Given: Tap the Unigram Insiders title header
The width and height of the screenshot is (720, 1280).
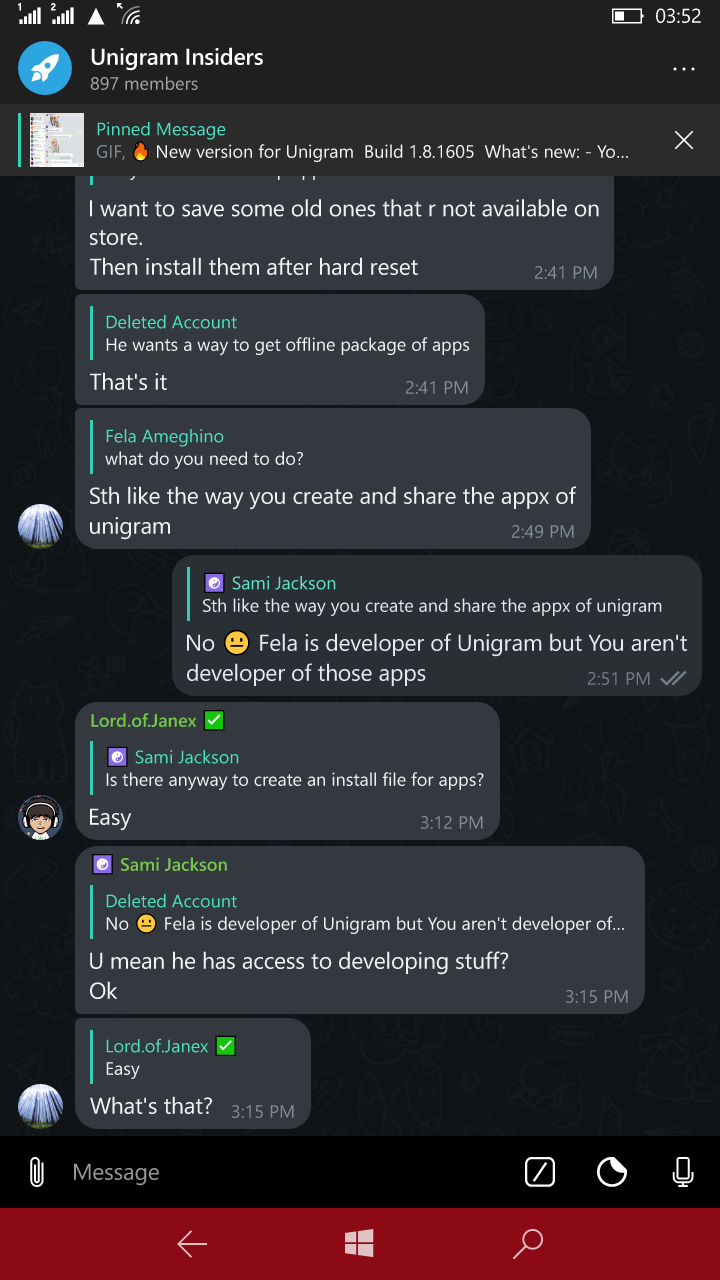Looking at the screenshot, I should 177,57.
